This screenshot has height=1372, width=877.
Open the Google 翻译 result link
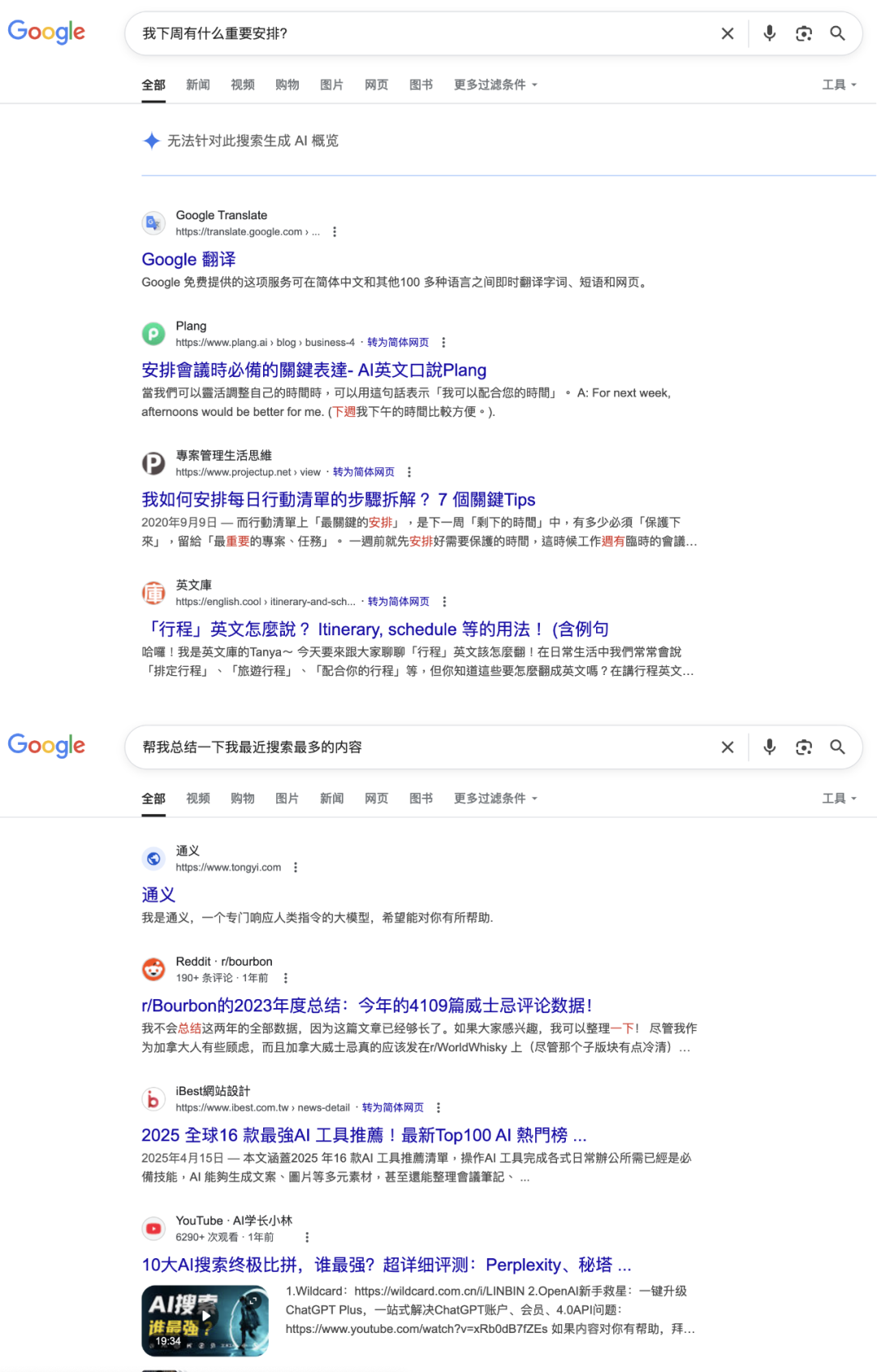pyautogui.click(x=188, y=259)
